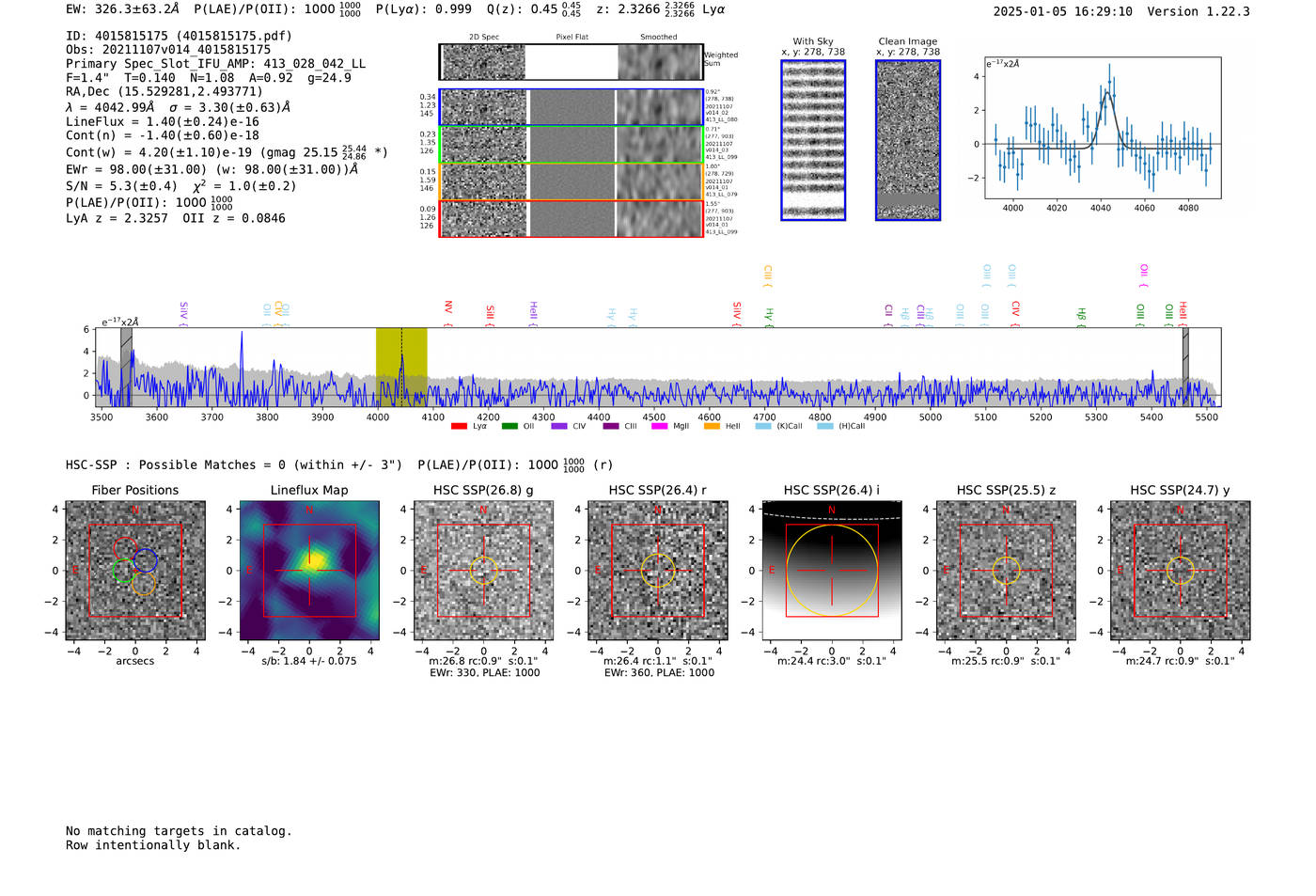The image size is (1316, 896).
Task: Click the With Sky CCD cutout
Action: [x=813, y=140]
